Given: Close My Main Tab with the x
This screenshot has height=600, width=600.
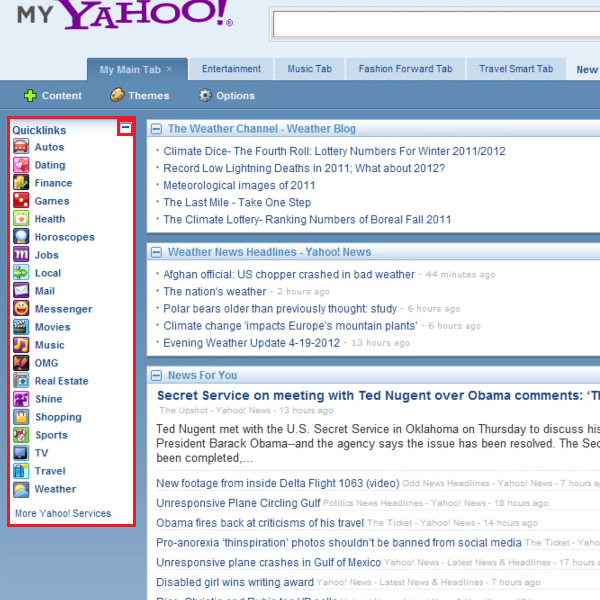Looking at the screenshot, I should point(169,69).
